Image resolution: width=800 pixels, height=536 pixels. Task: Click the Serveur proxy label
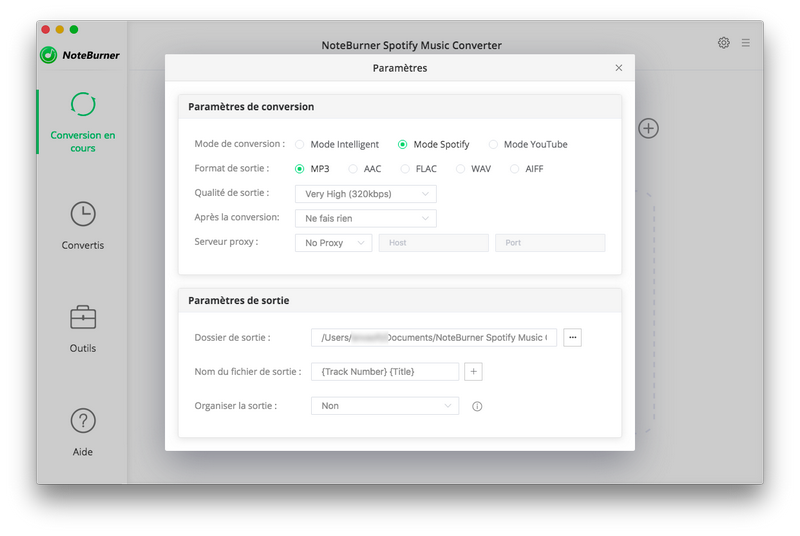[x=226, y=242]
